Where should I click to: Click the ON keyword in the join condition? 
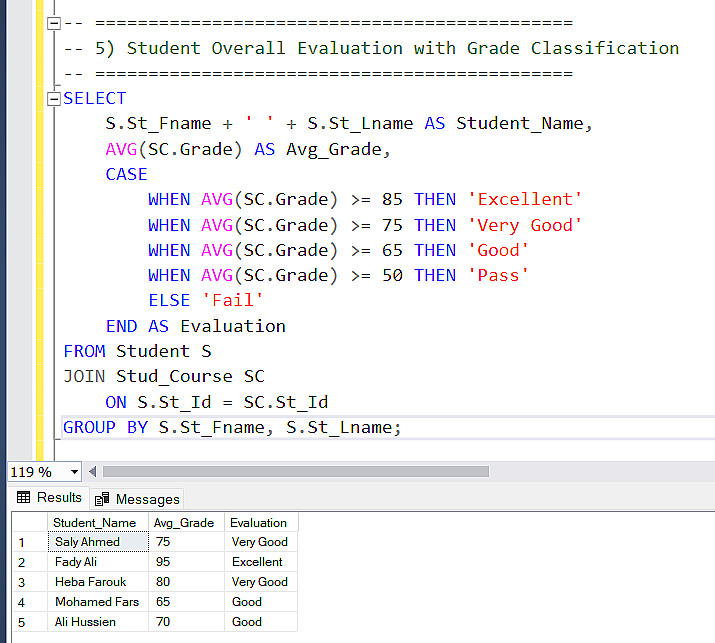click(116, 402)
